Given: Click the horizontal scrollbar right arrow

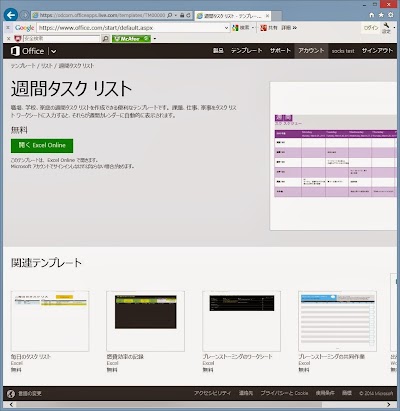Looking at the screenshot, I should [389, 405].
